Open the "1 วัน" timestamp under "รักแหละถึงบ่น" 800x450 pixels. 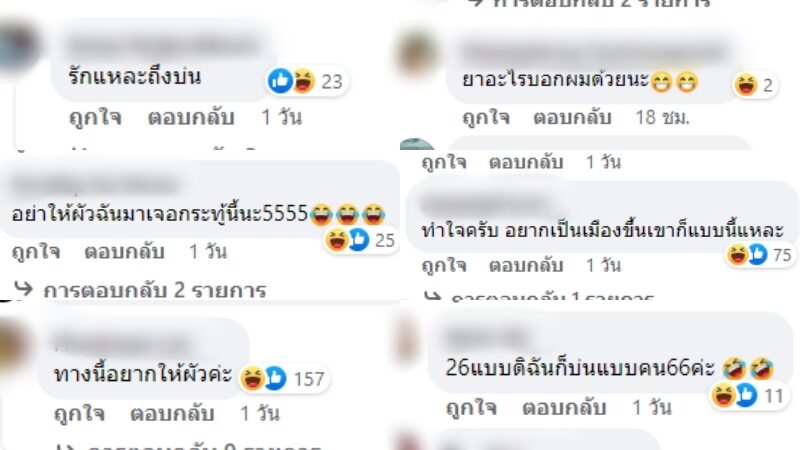(x=282, y=118)
